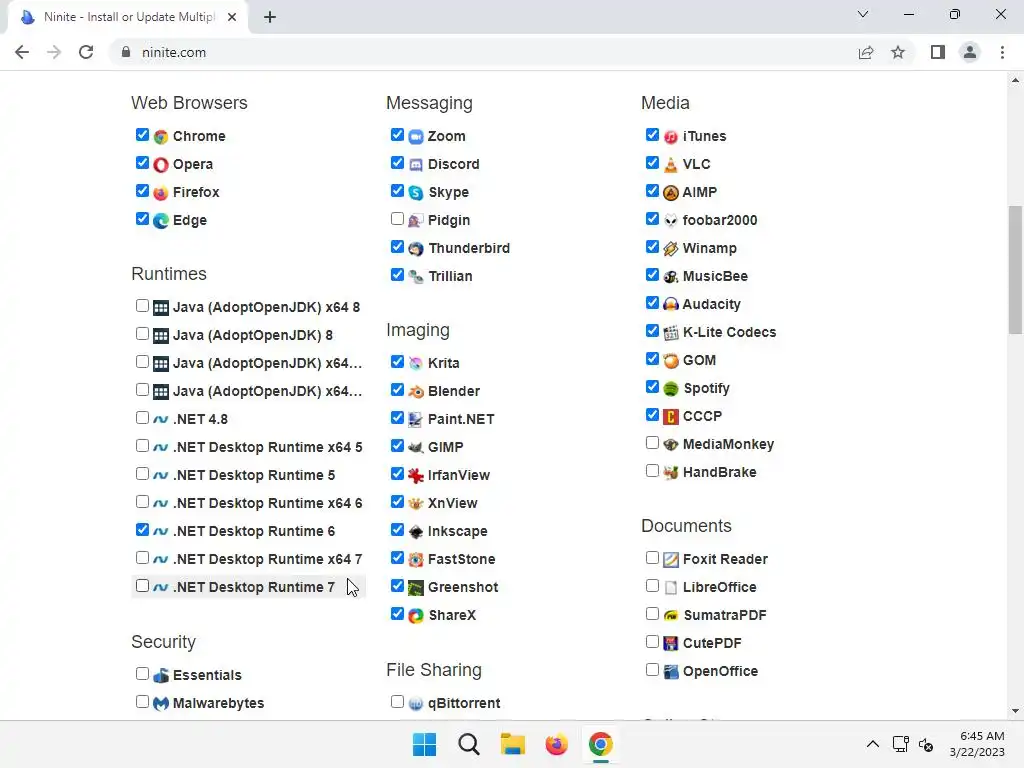
Task: Click the Opera logo icon
Action: click(x=161, y=165)
